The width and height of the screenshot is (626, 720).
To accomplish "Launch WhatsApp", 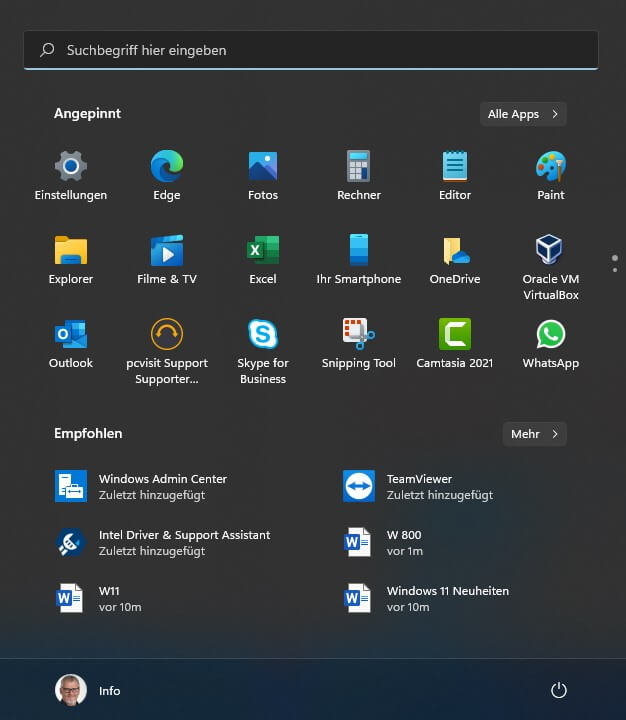I will (x=551, y=344).
